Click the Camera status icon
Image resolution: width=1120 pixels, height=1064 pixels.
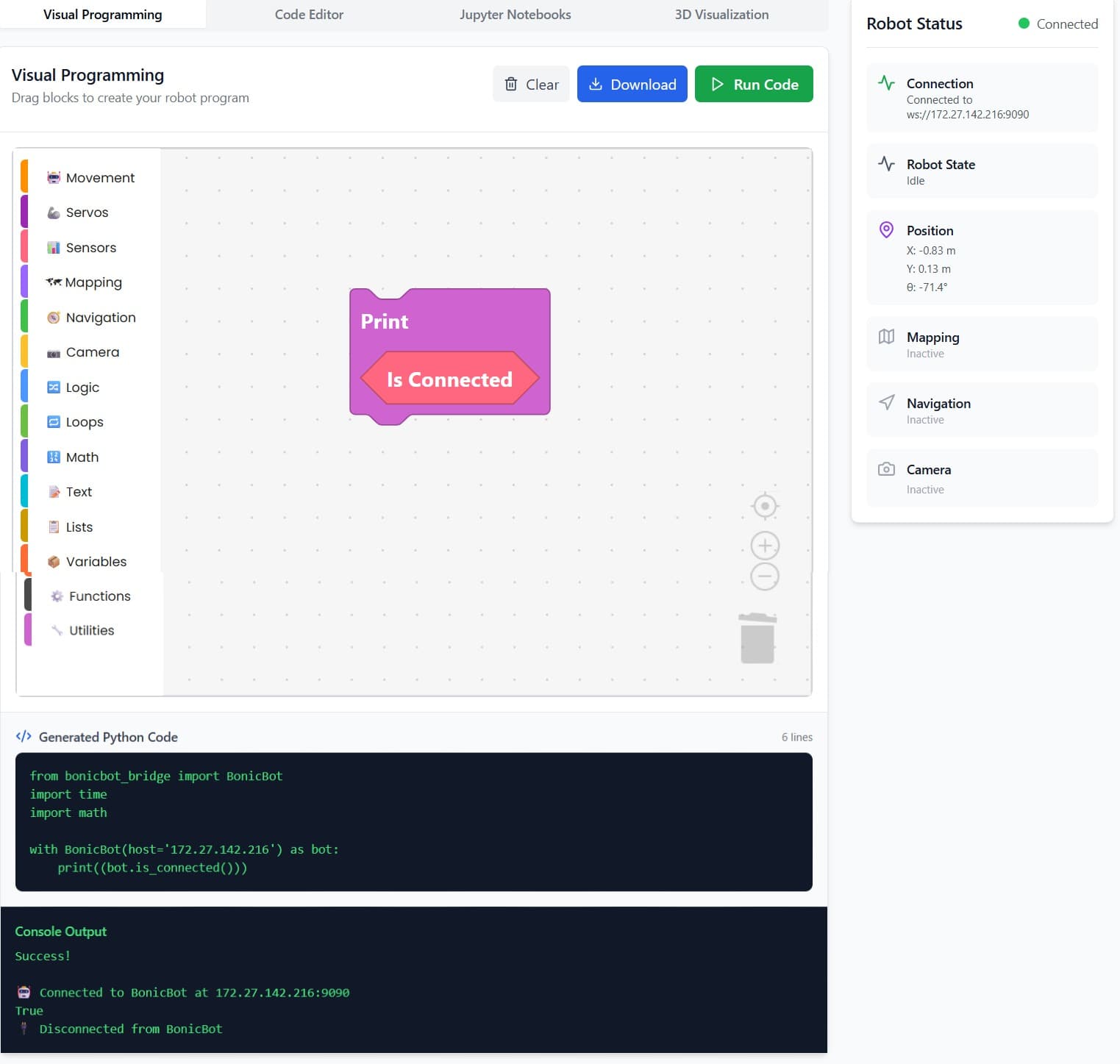[886, 469]
